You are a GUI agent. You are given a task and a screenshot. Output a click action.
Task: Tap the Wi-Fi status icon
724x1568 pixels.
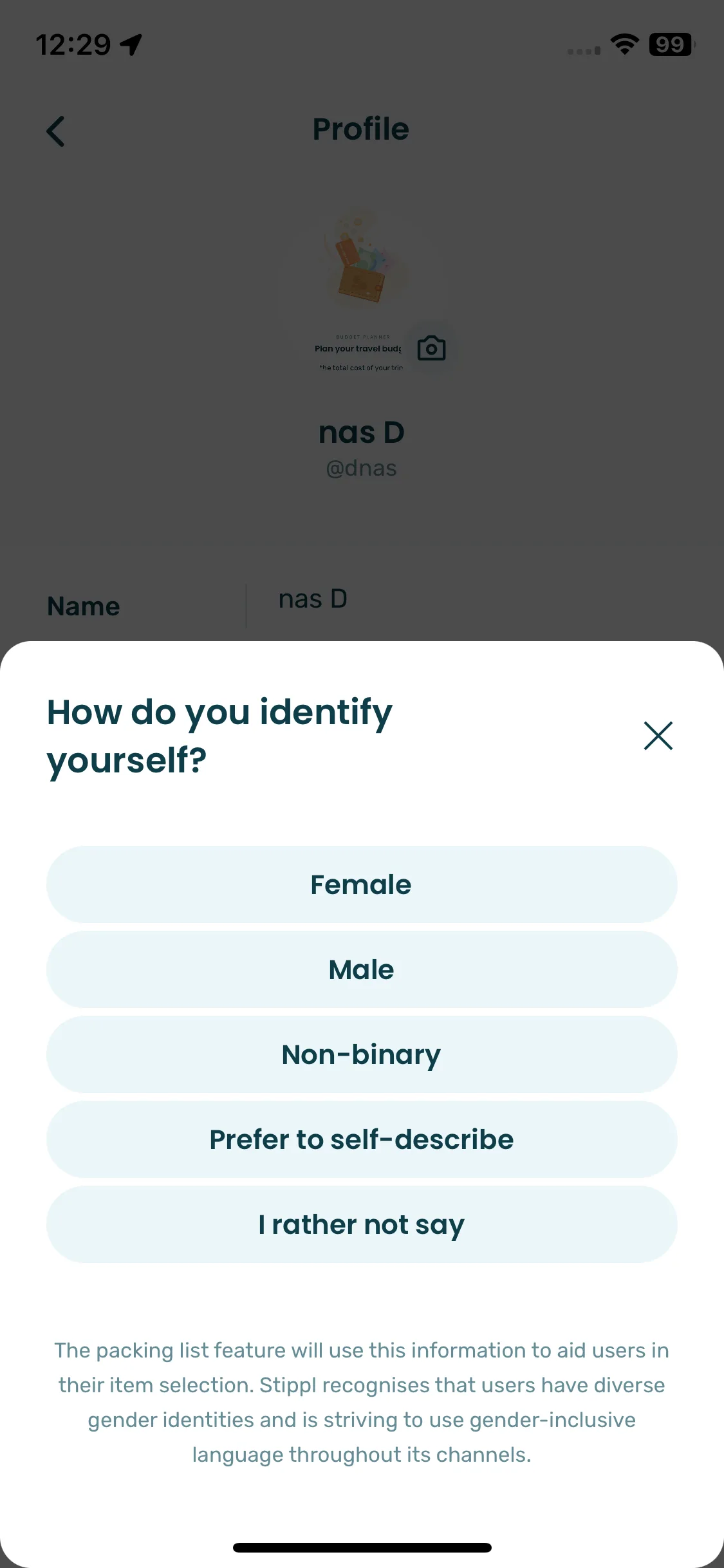click(x=624, y=44)
